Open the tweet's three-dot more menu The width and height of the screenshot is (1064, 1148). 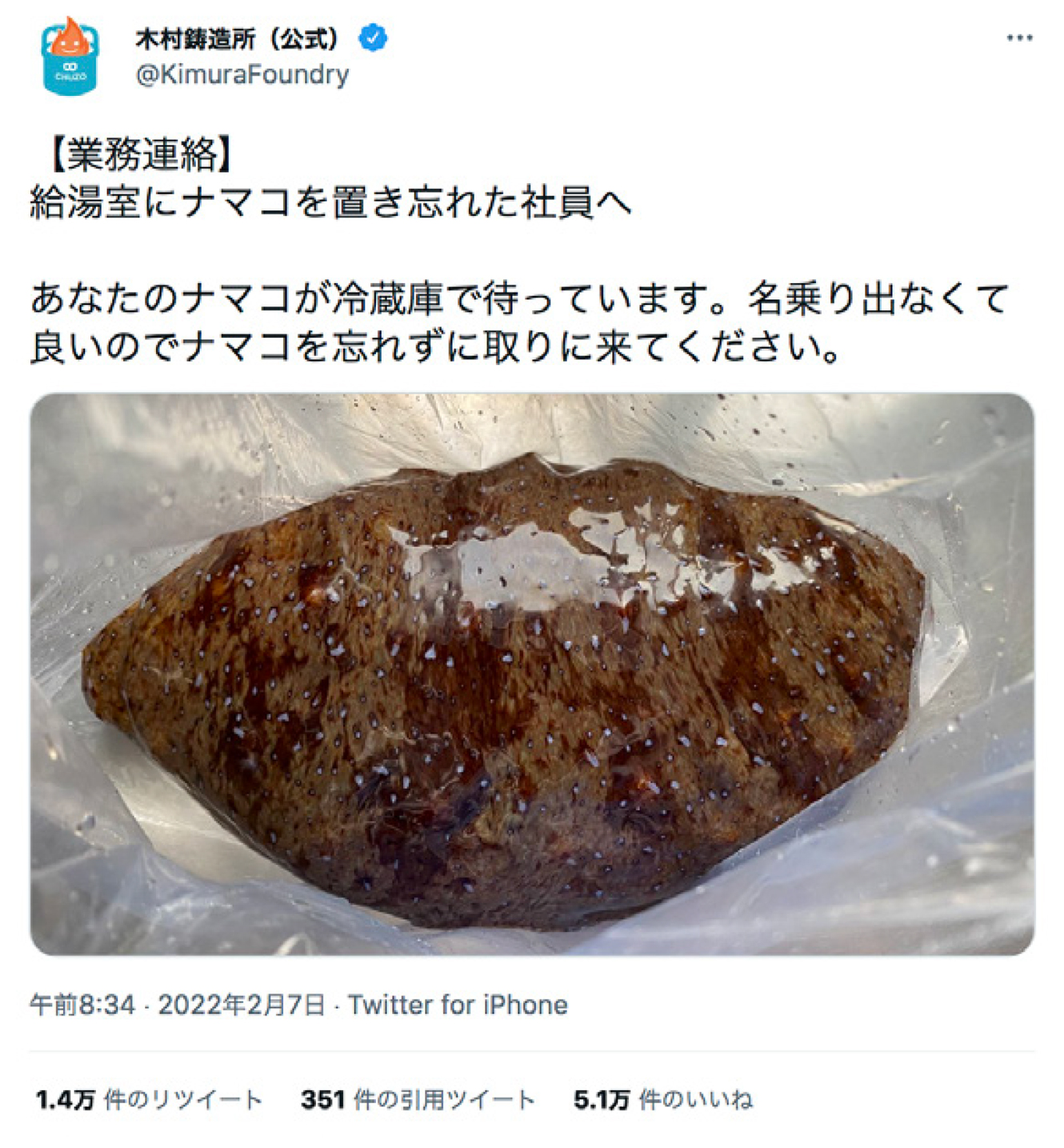1019,38
